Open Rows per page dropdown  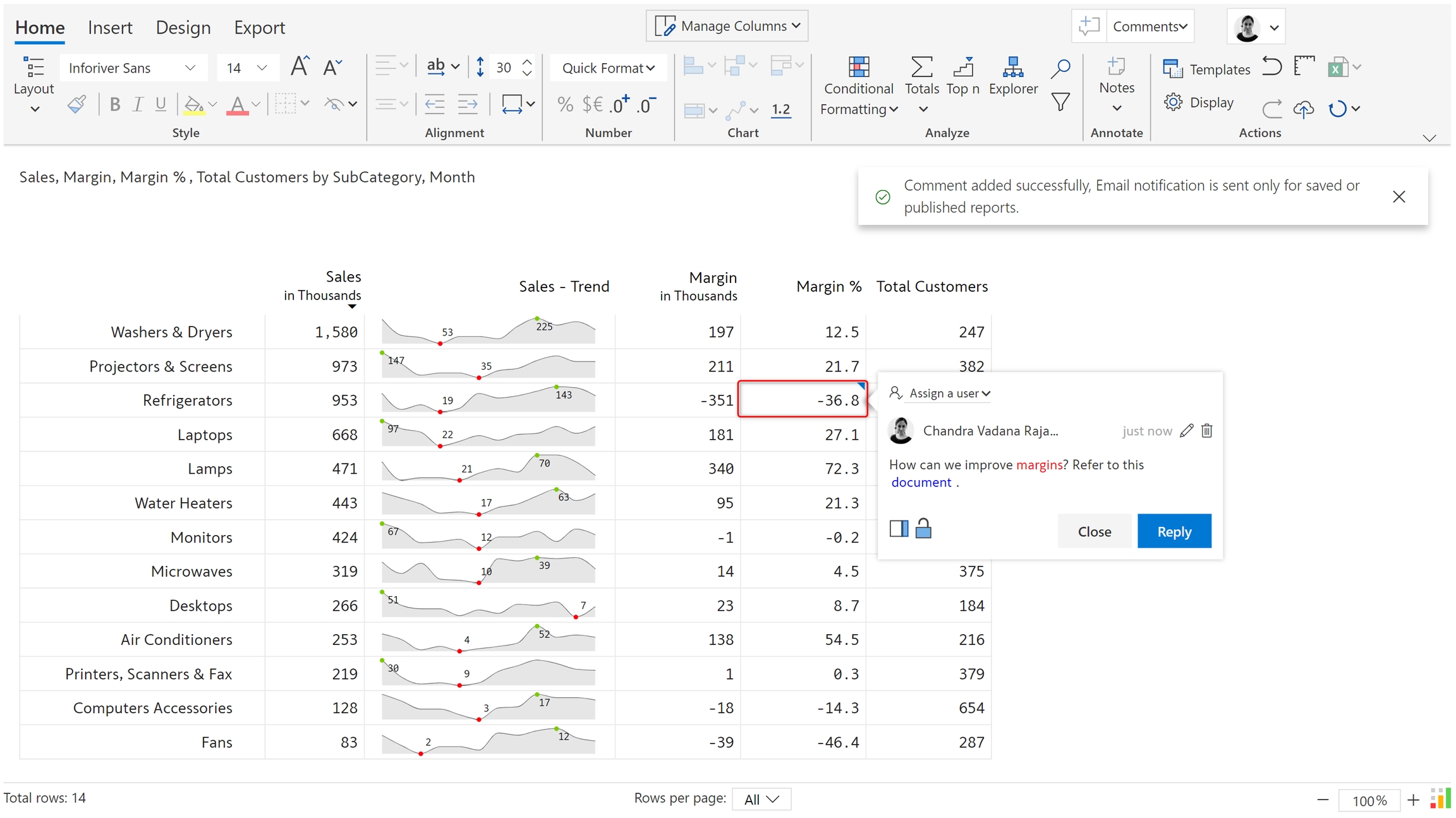761,799
